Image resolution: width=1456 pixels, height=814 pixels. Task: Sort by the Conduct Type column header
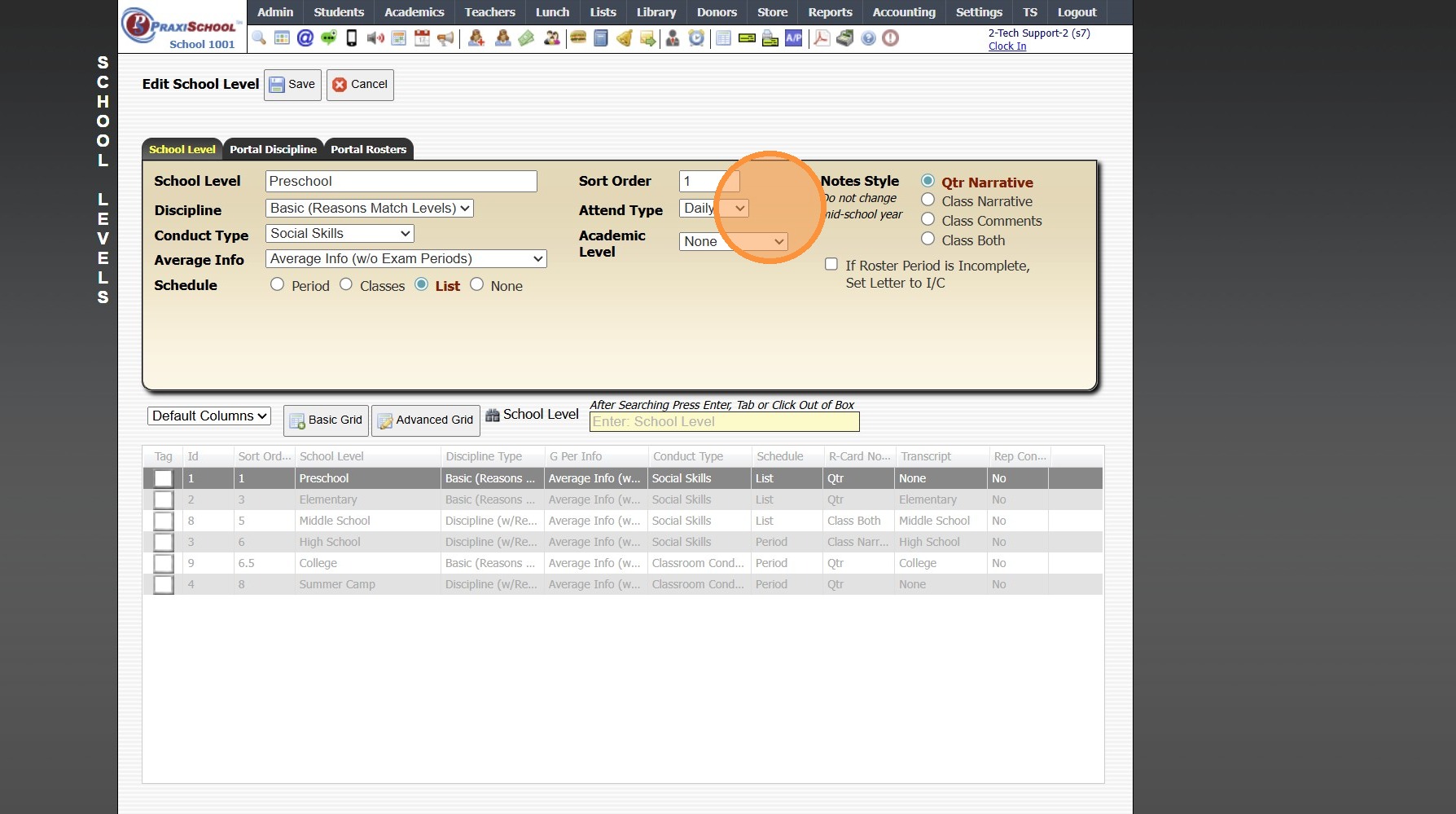point(699,456)
